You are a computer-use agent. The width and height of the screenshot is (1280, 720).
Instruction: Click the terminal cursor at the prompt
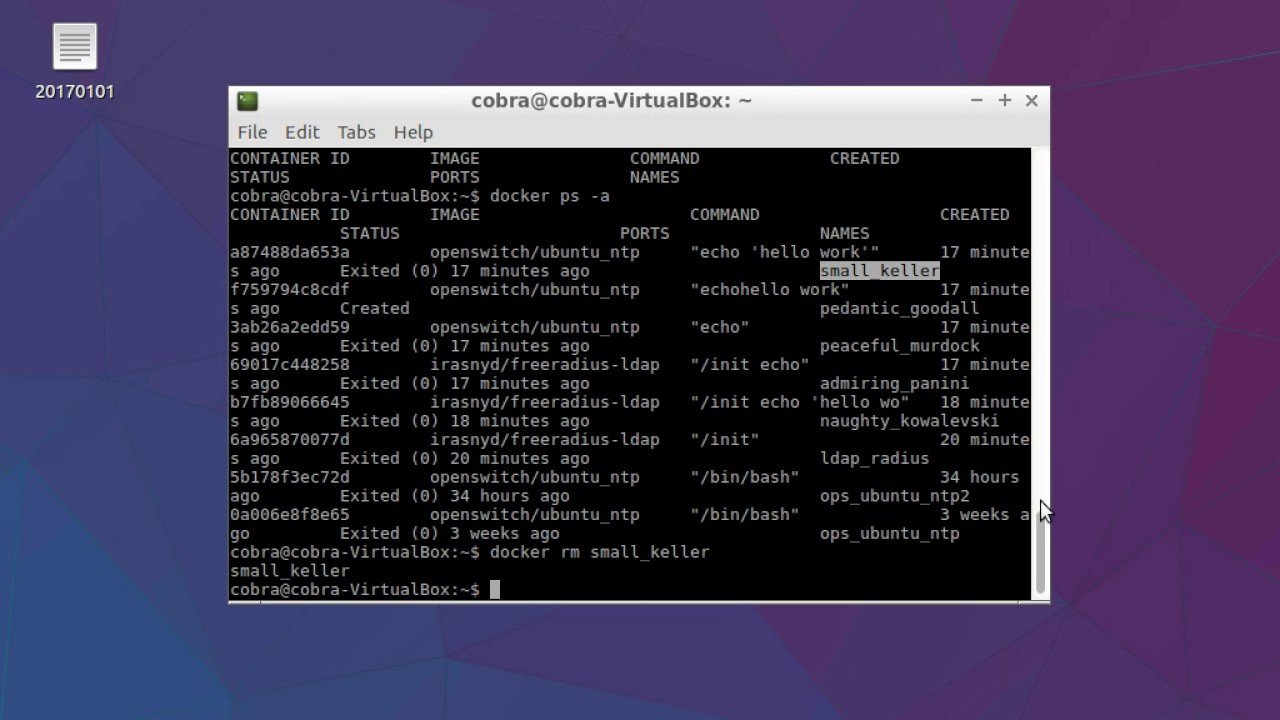coord(495,590)
